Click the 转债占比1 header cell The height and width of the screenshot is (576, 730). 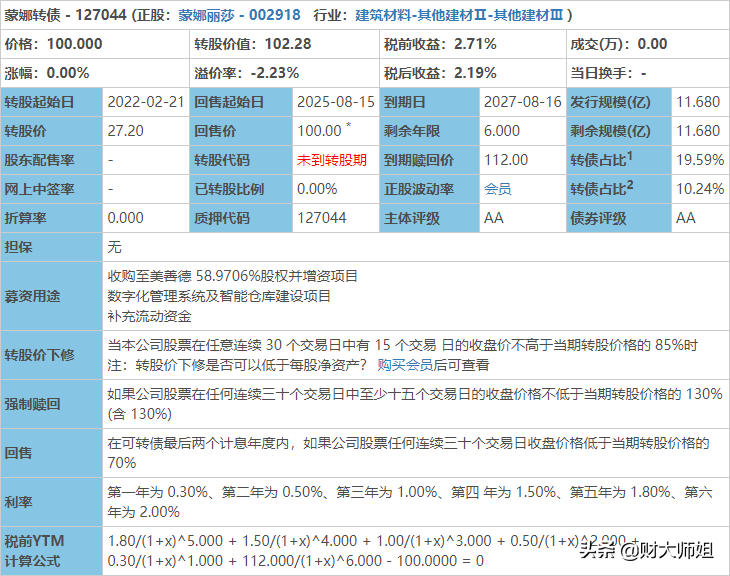coord(619,160)
